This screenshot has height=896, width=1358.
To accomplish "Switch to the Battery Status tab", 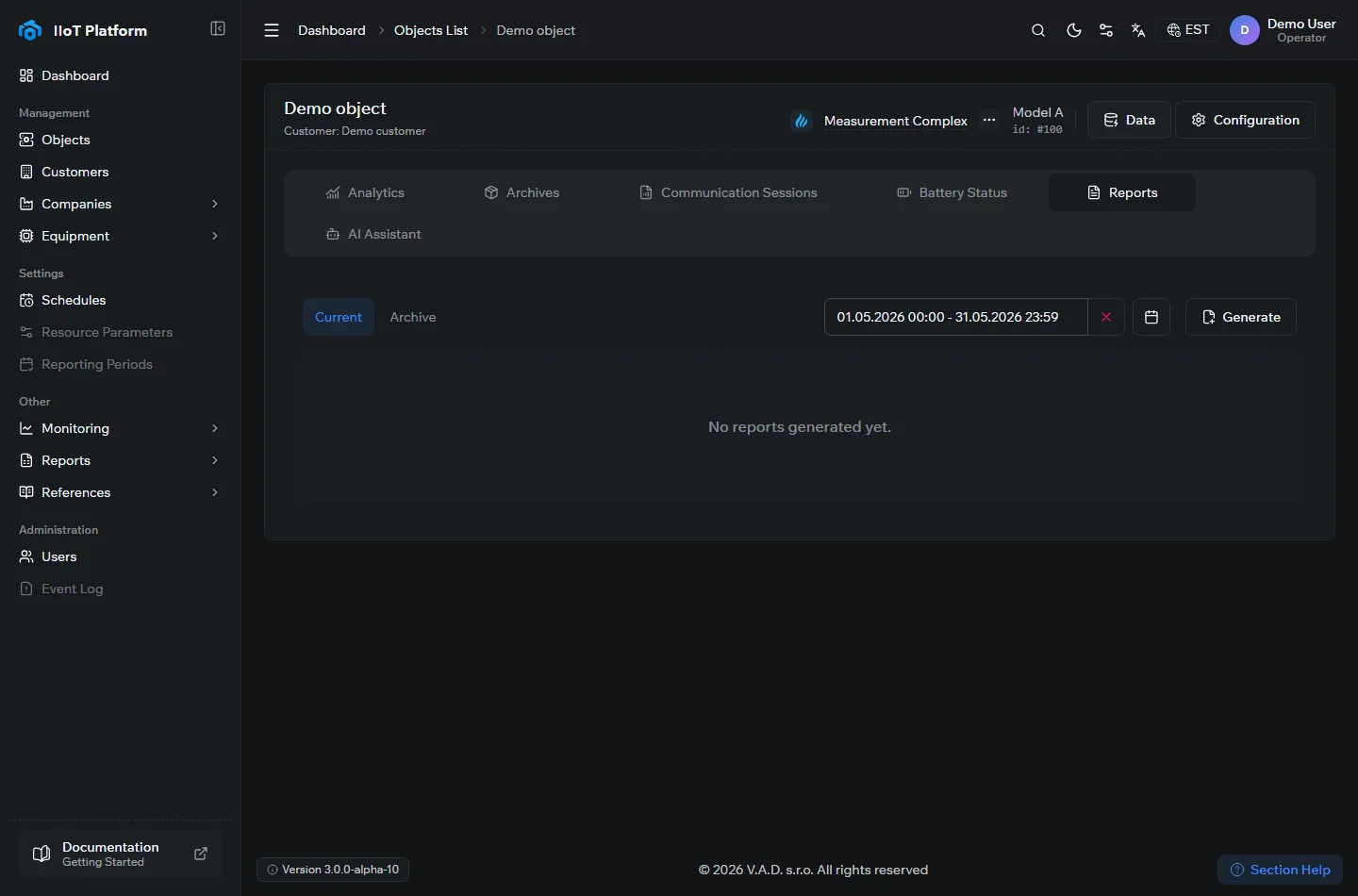I will (952, 192).
